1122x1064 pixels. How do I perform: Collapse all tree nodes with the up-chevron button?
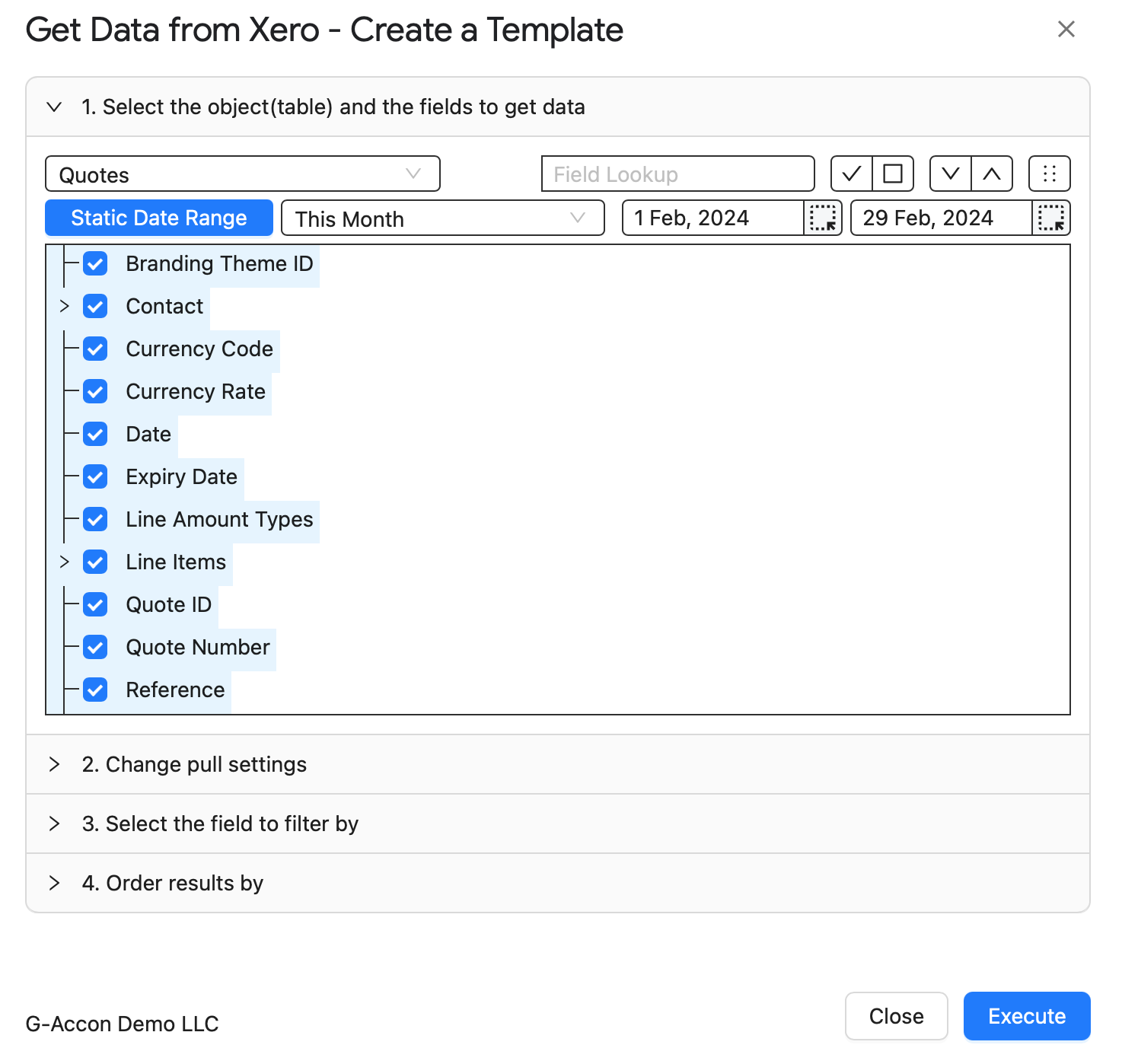(992, 174)
